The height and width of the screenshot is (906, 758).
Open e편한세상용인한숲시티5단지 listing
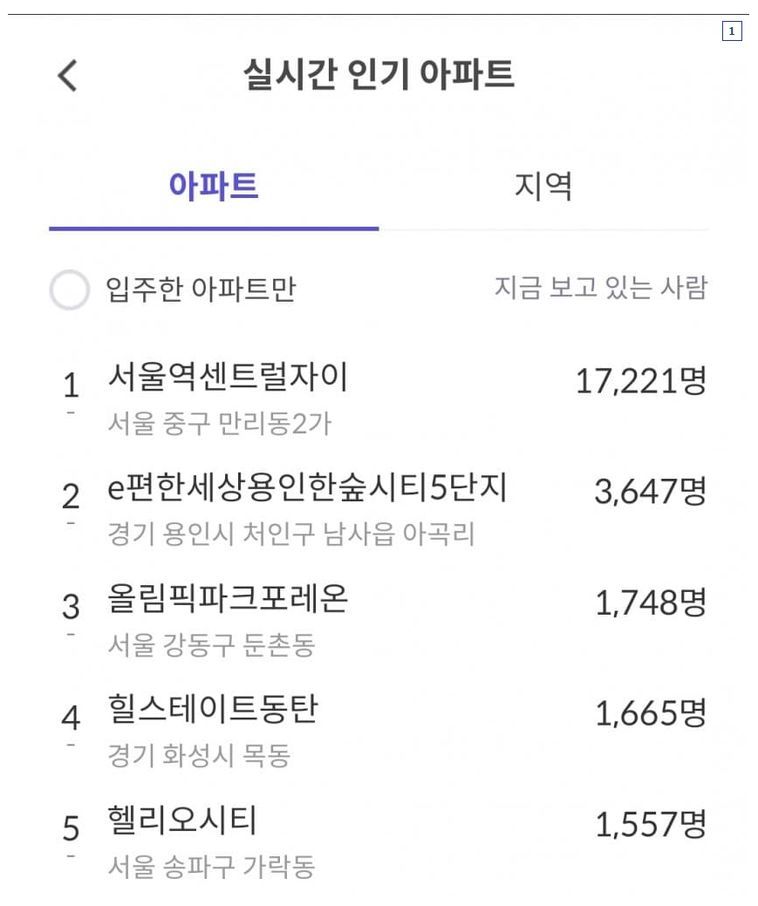(x=307, y=488)
